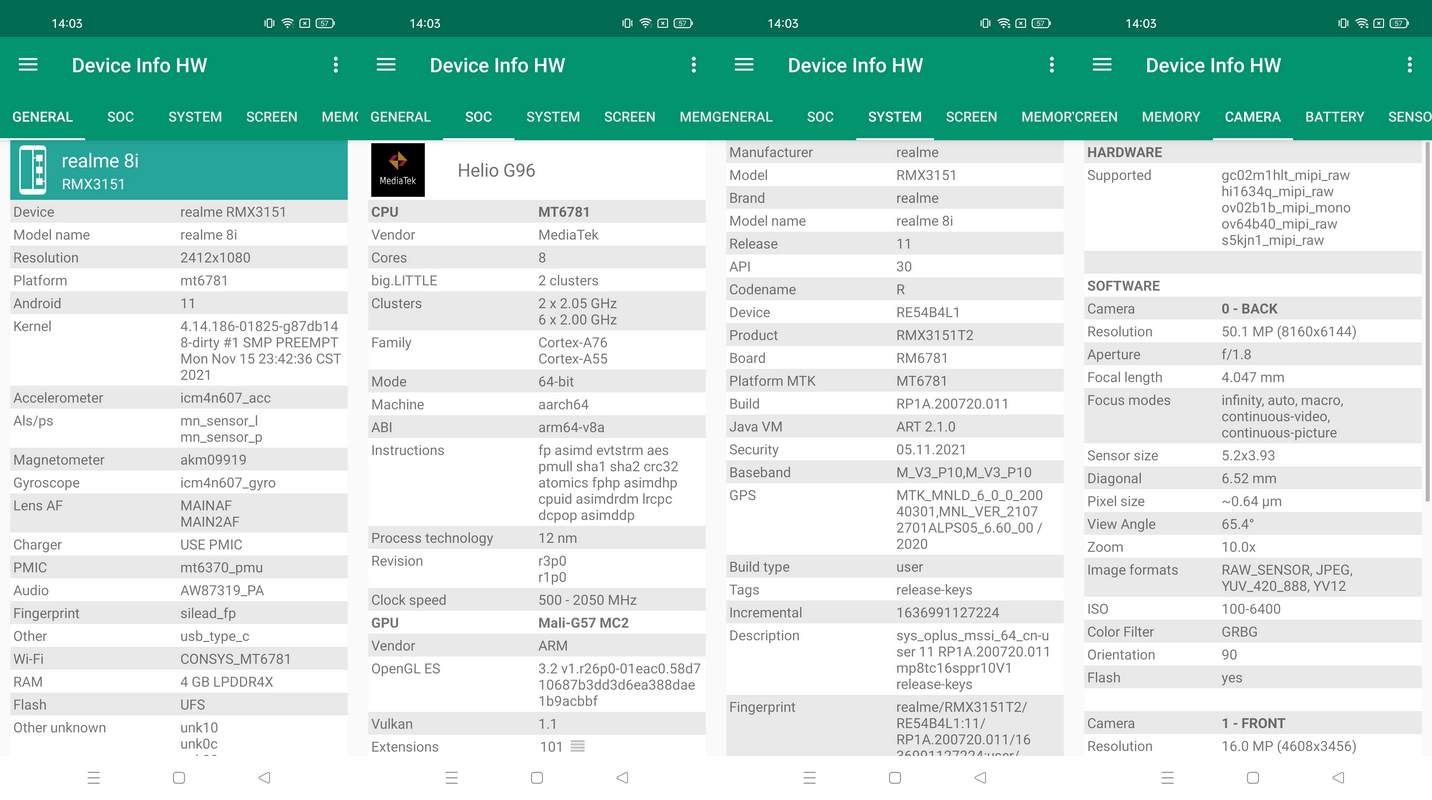Viewport: 1432px width, 800px height.
Task: Tap Android back button under the System screen
Action: [980, 777]
